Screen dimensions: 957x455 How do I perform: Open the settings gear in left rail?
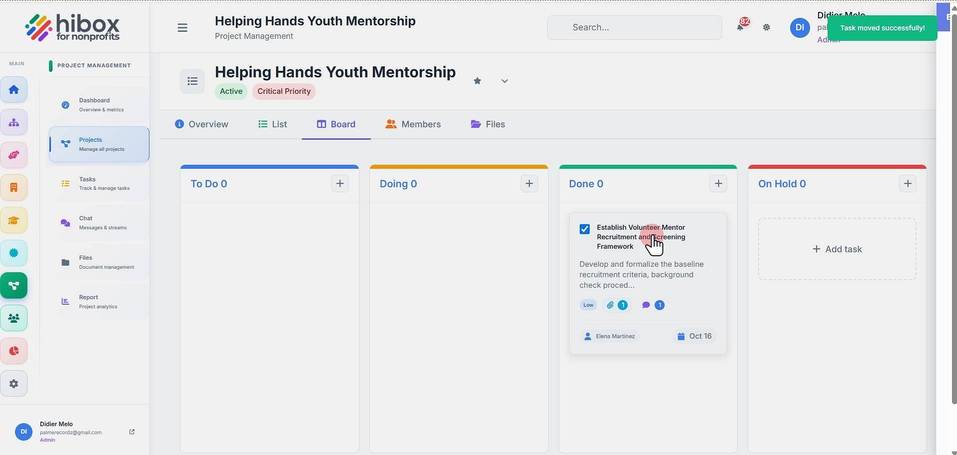click(x=13, y=384)
